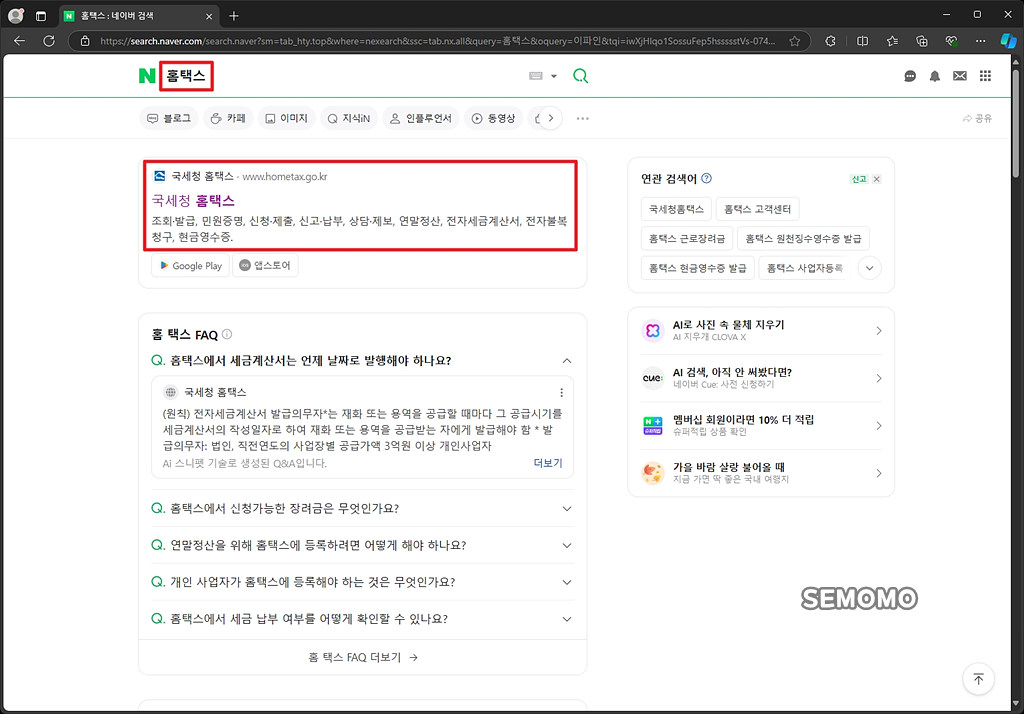Click the 신고 report button
The width and height of the screenshot is (1024, 714).
coord(859,179)
